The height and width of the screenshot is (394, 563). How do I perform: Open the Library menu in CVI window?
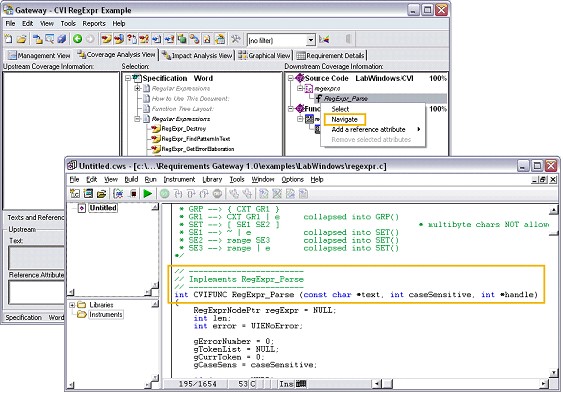pos(212,179)
